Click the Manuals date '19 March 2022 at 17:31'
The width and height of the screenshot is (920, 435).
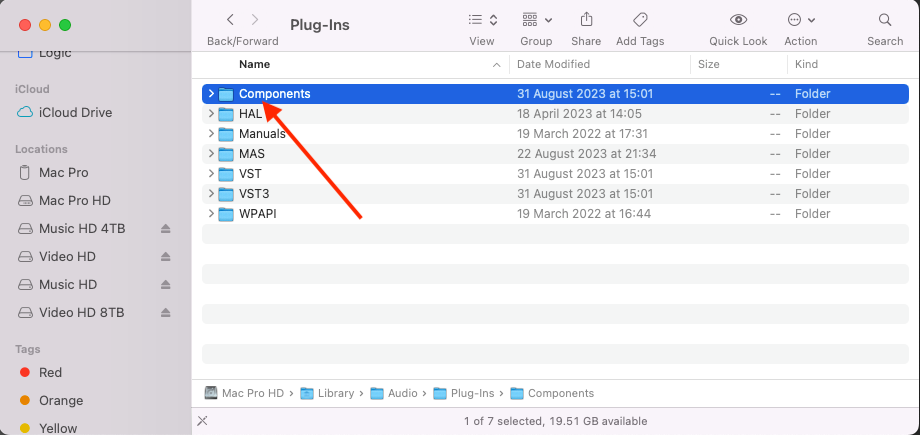[582, 134]
